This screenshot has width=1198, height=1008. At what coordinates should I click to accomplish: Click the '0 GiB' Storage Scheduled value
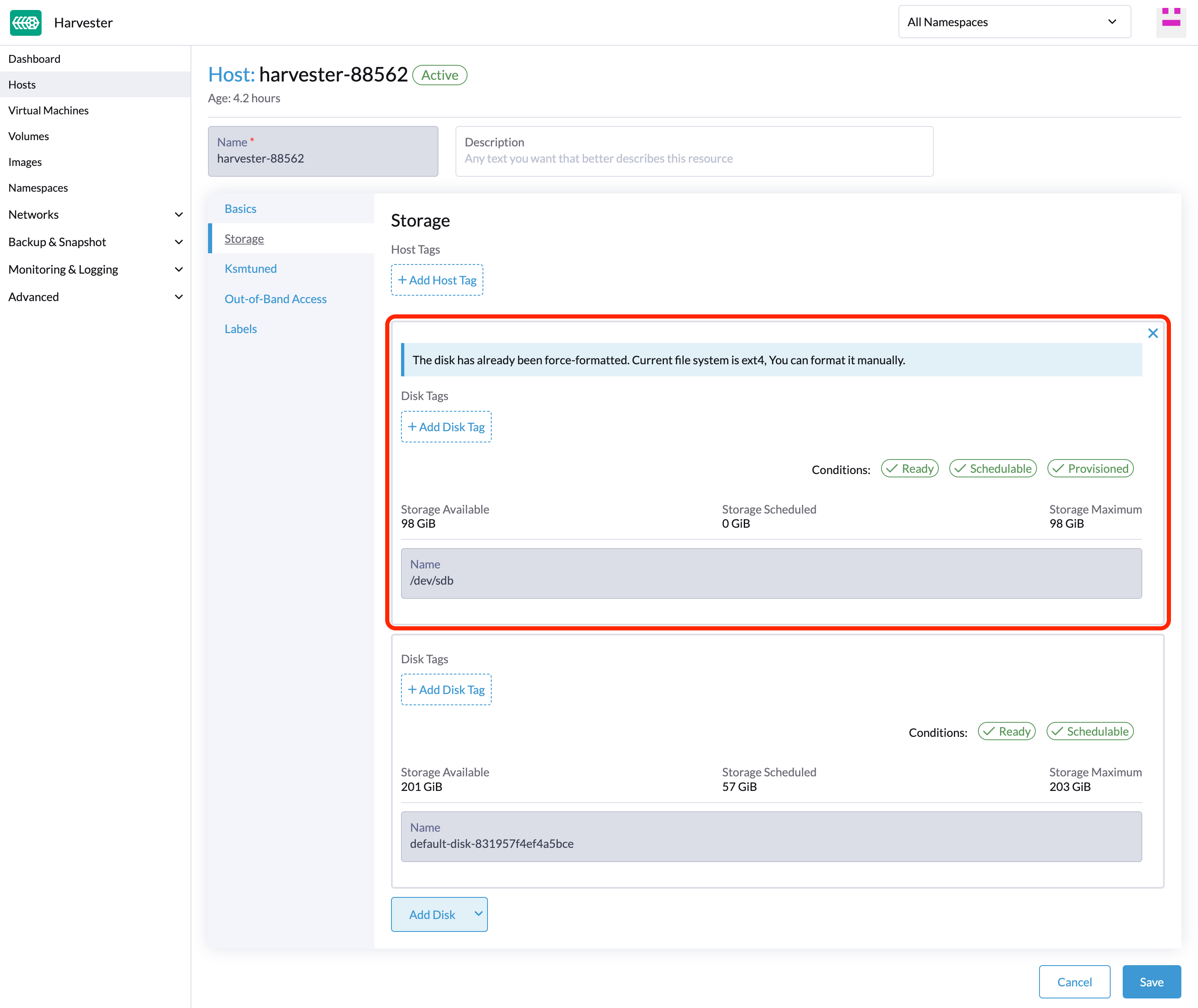click(735, 524)
